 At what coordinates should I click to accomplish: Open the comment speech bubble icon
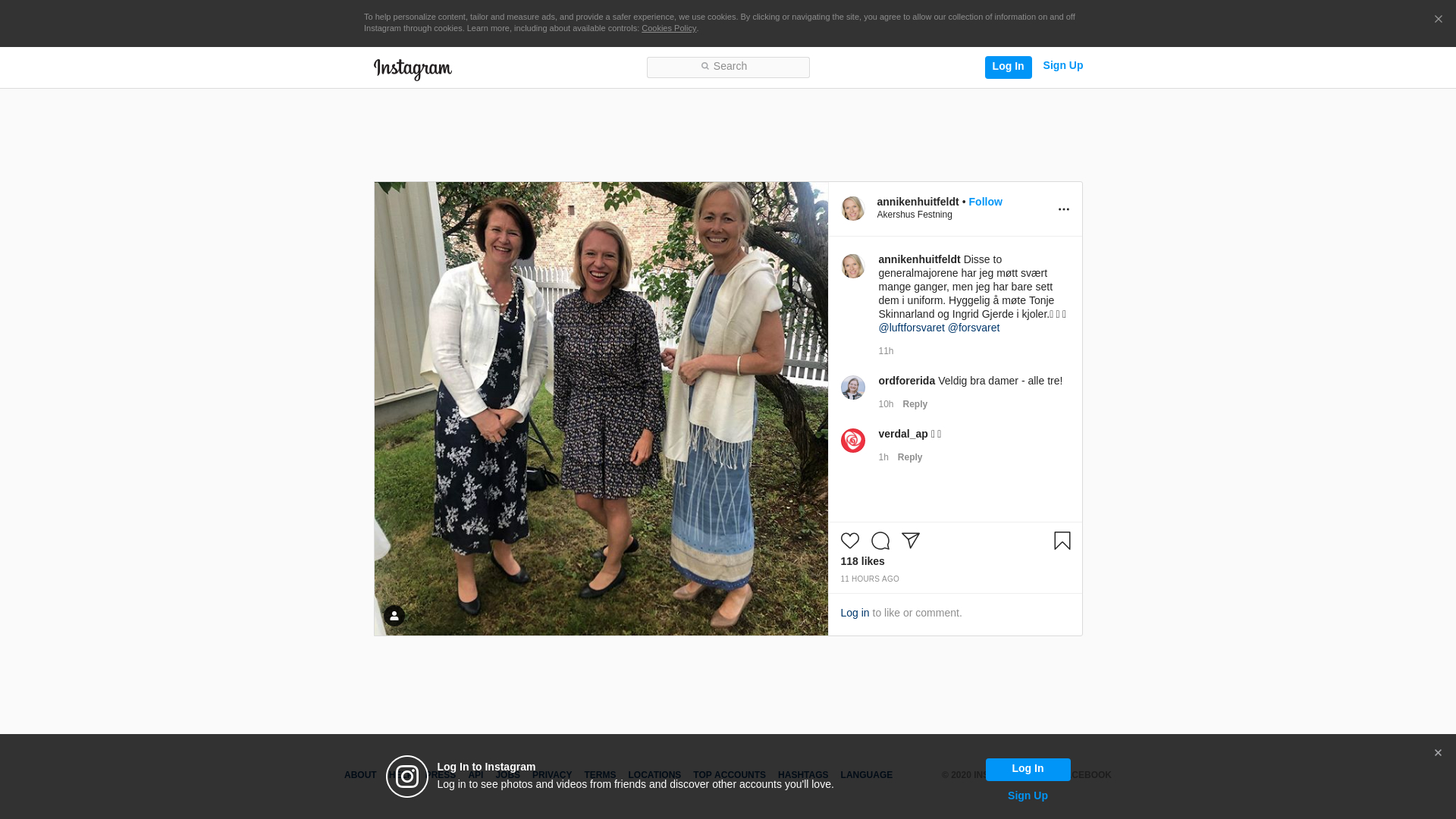coord(880,541)
